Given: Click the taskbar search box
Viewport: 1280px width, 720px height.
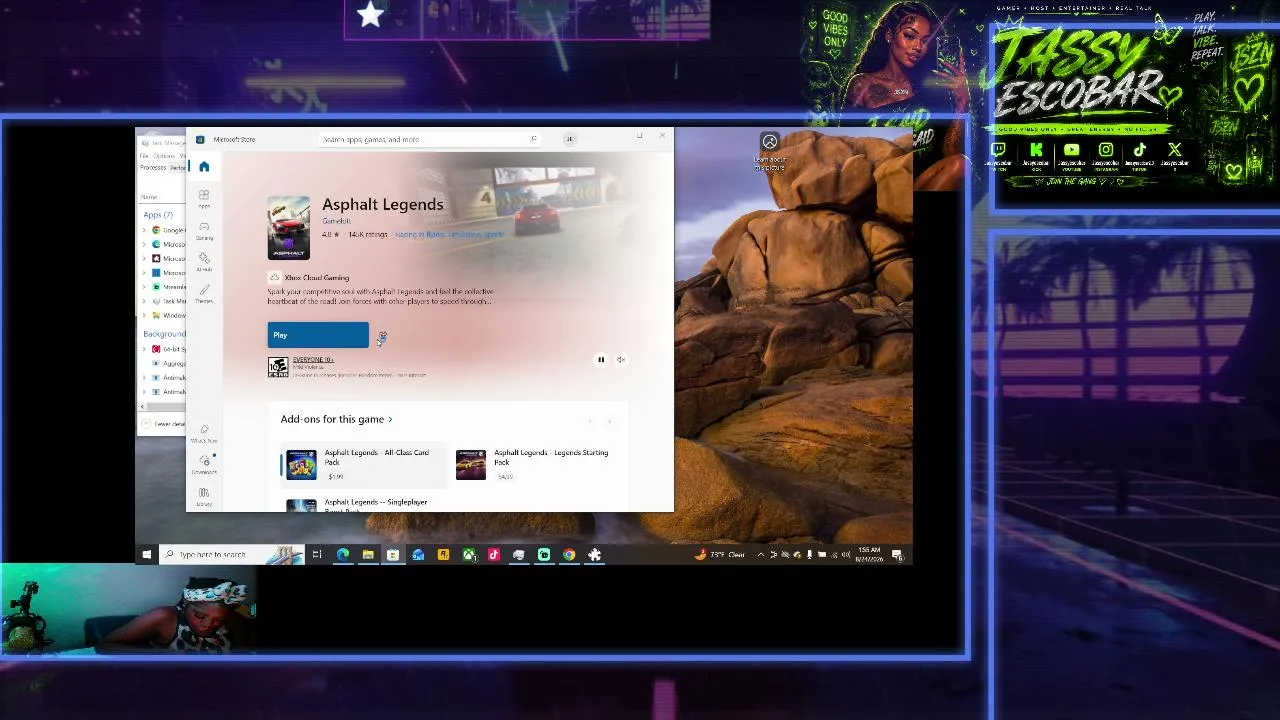Looking at the screenshot, I should [x=232, y=555].
